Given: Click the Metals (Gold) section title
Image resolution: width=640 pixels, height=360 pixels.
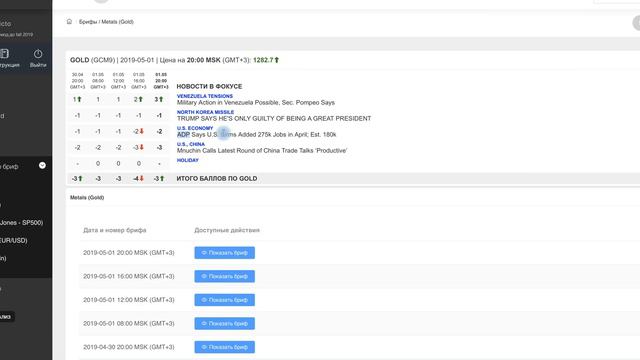Looking at the screenshot, I should pyautogui.click(x=87, y=198).
